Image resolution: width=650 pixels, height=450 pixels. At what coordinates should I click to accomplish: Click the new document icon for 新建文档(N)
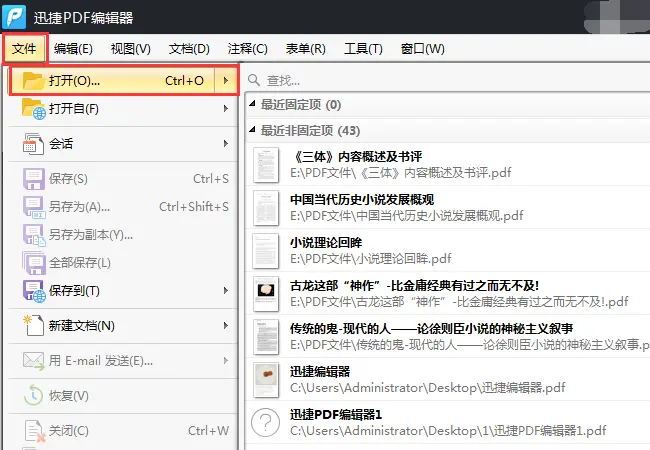(33, 325)
